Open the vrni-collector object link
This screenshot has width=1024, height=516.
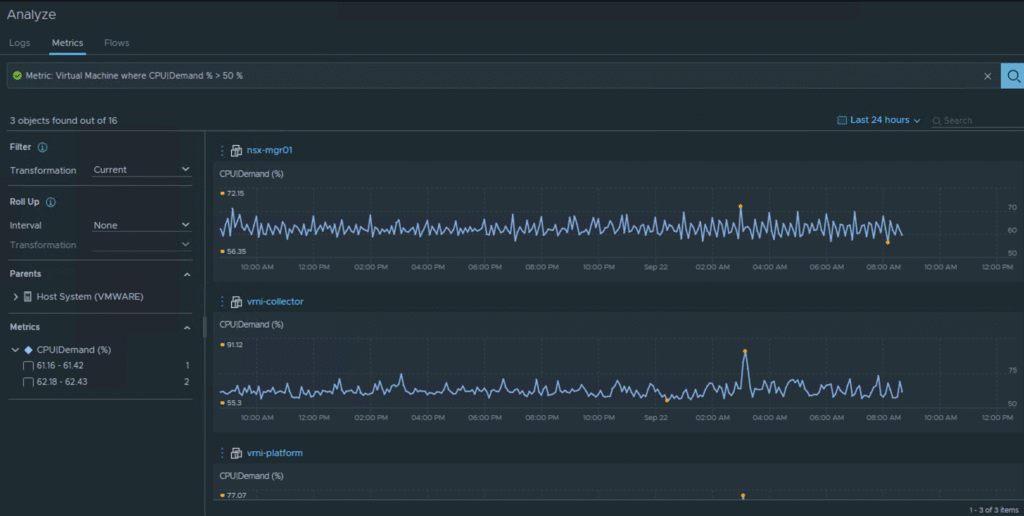pyautogui.click(x=275, y=302)
